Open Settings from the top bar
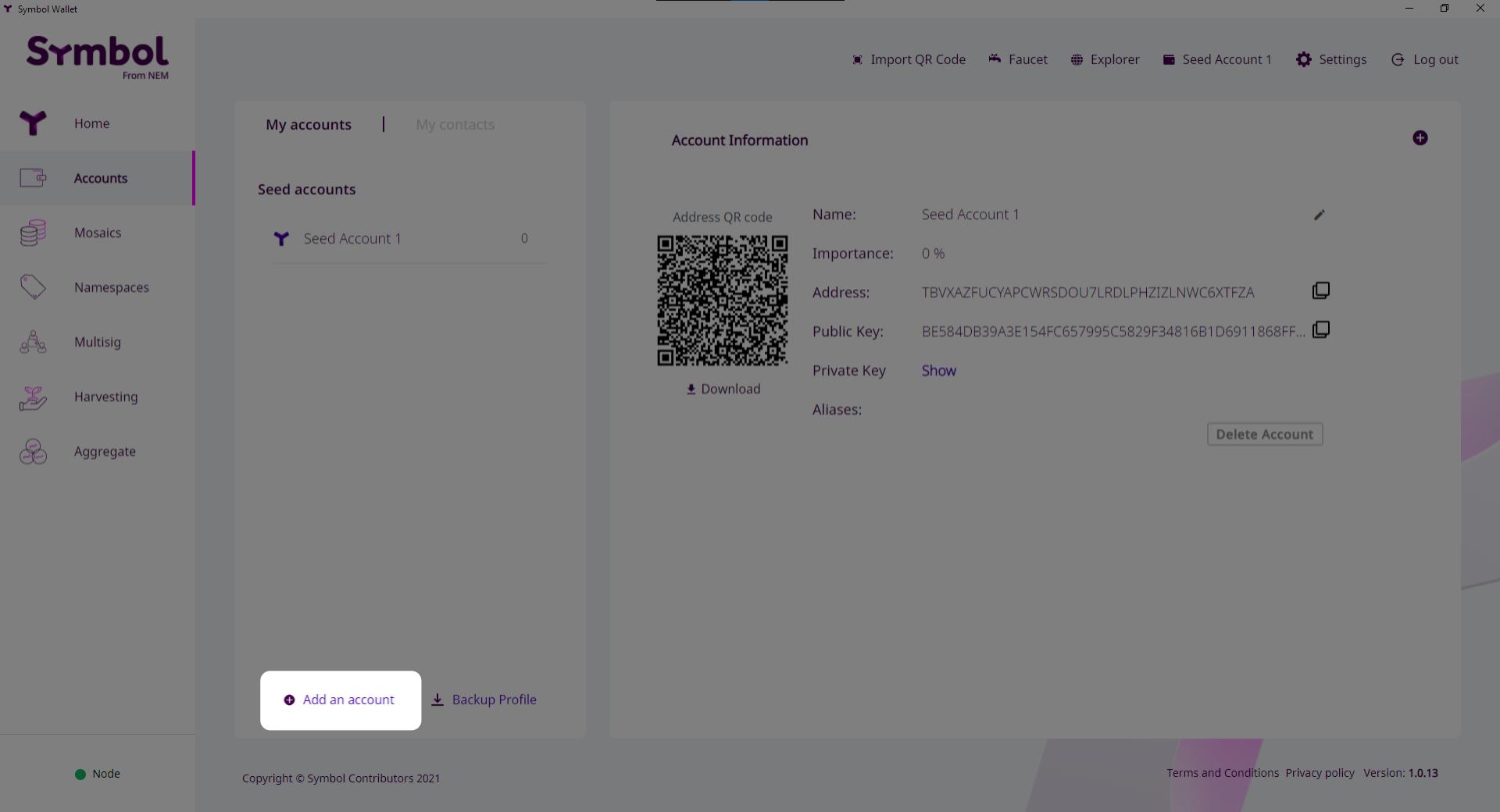1500x812 pixels. tap(1331, 59)
